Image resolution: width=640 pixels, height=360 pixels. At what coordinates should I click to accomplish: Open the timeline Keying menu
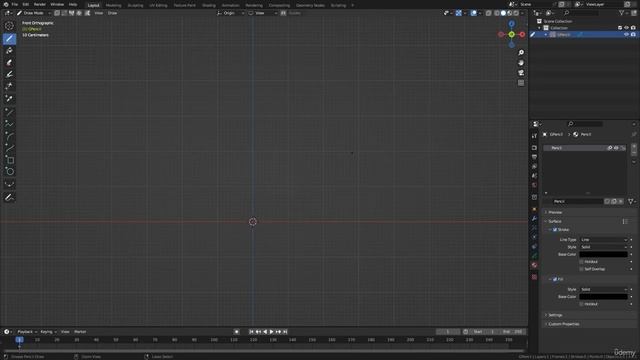[x=48, y=332]
